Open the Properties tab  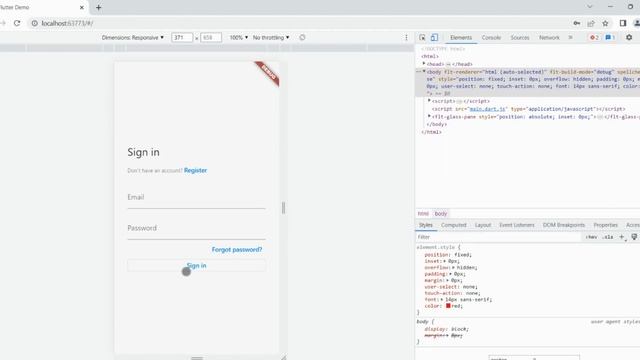tap(605, 225)
